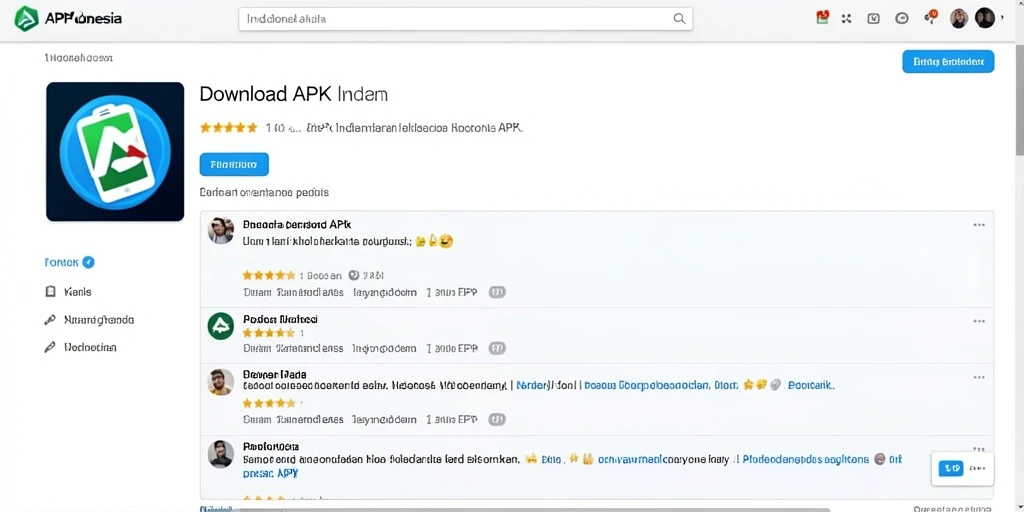The image size is (1024, 512).
Task: Click the third reviewer's bearded avatar
Action: click(x=221, y=382)
